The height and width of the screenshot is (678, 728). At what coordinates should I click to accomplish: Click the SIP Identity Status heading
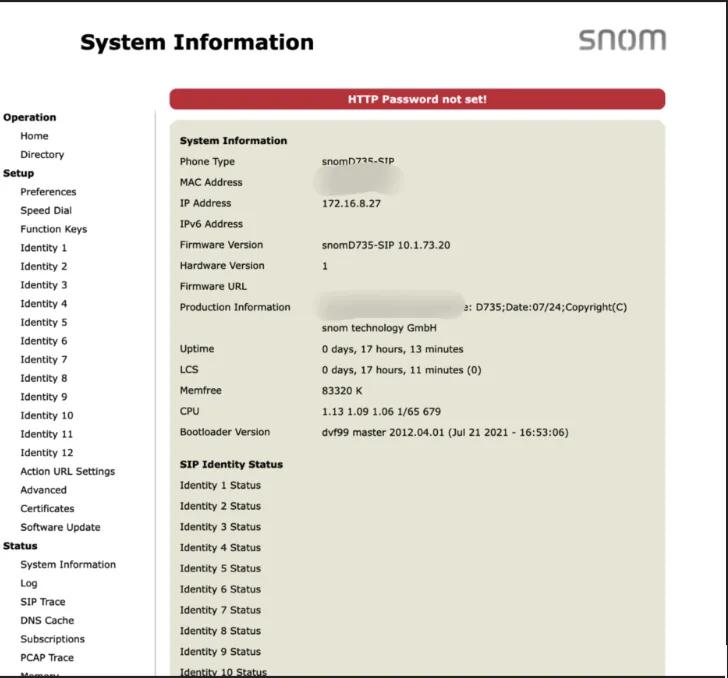point(231,464)
